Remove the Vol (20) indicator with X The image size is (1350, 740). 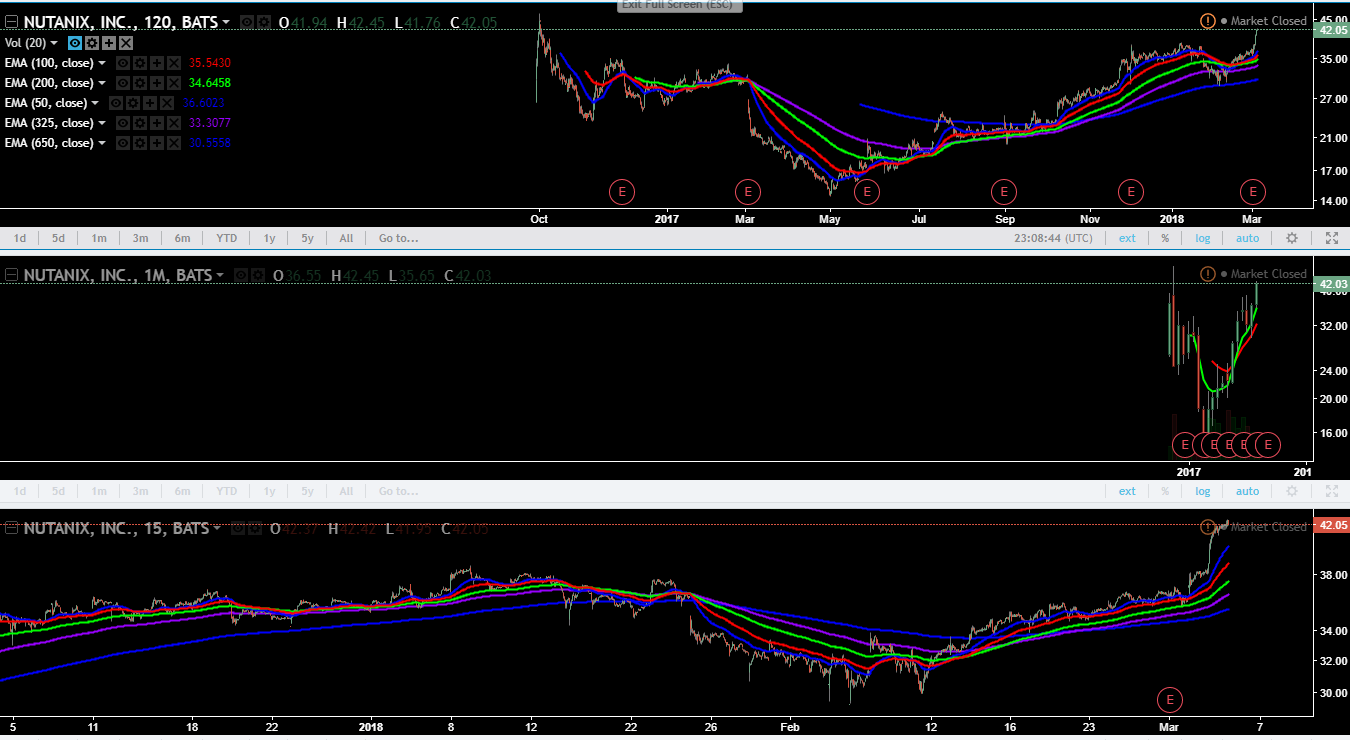126,43
